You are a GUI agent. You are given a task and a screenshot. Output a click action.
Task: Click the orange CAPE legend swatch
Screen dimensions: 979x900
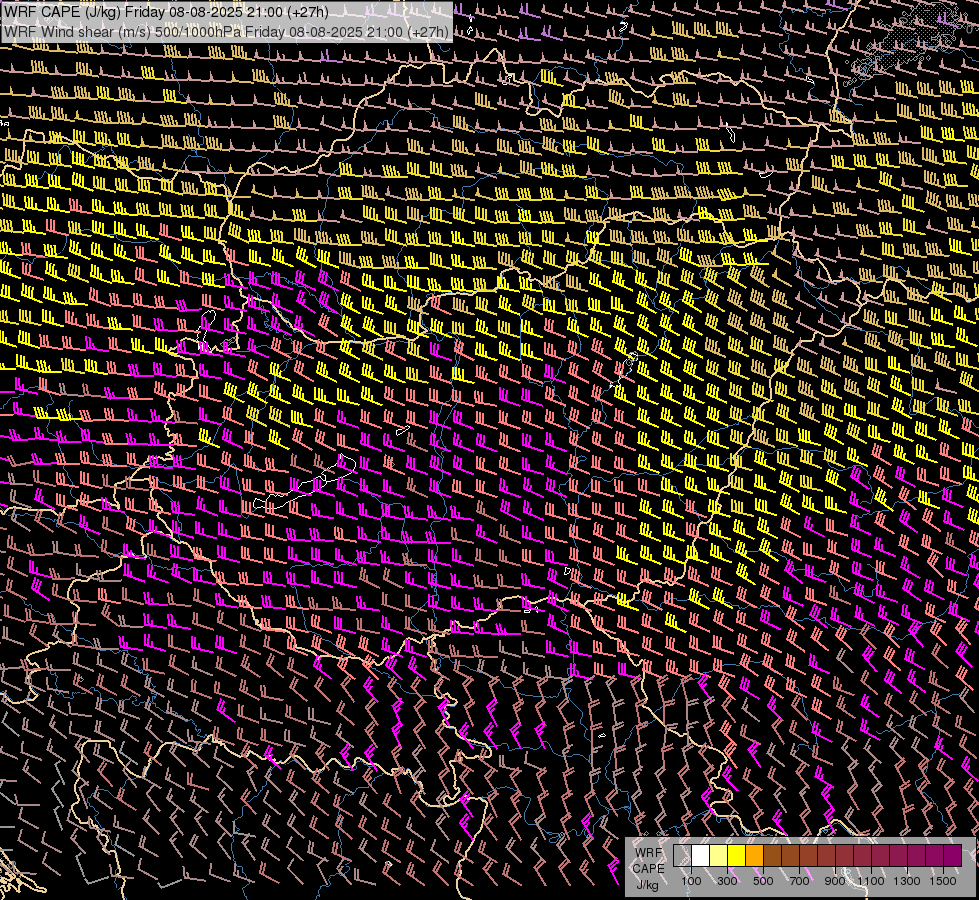pyautogui.click(x=754, y=855)
